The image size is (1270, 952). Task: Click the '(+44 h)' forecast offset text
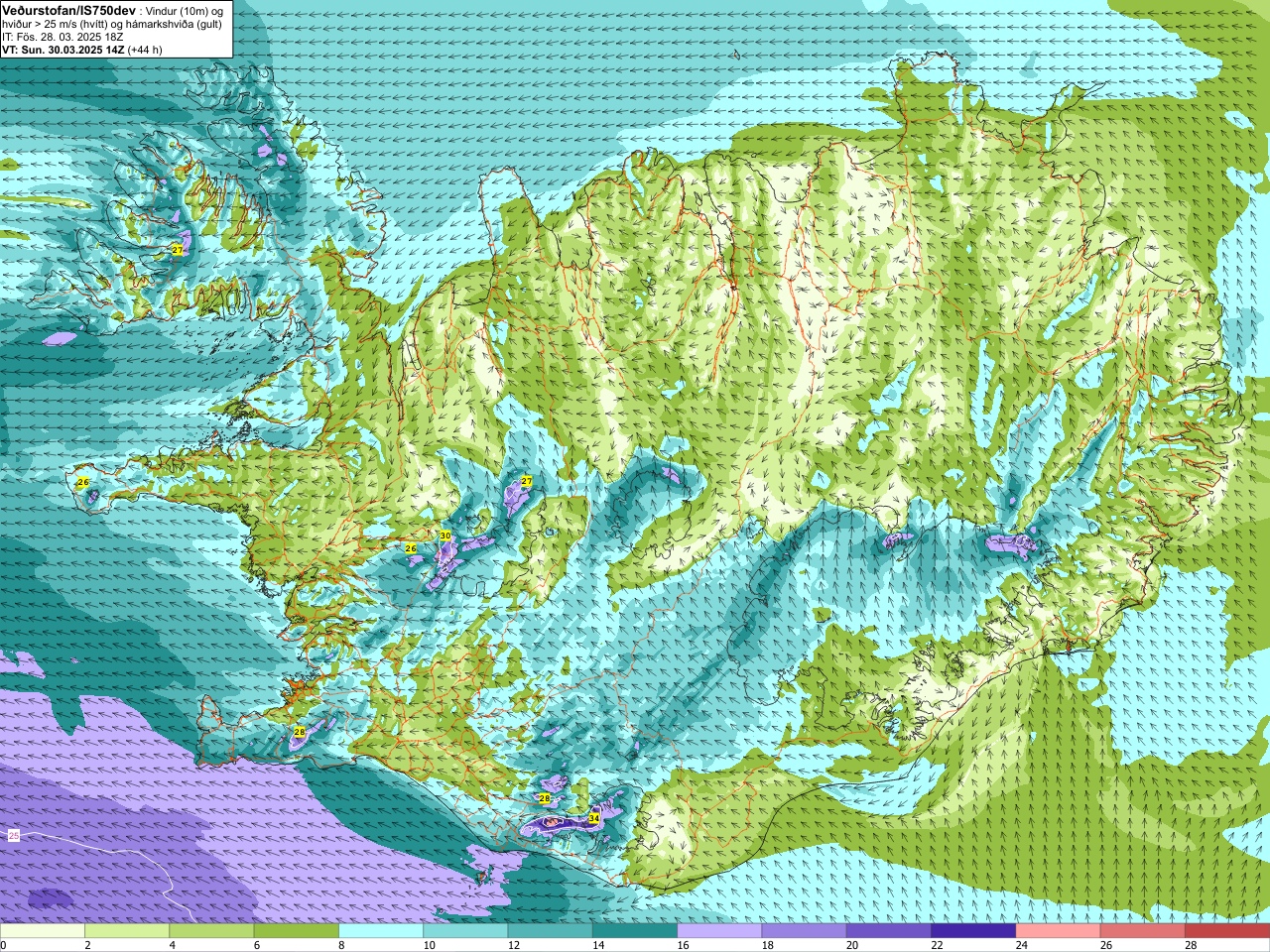(145, 49)
